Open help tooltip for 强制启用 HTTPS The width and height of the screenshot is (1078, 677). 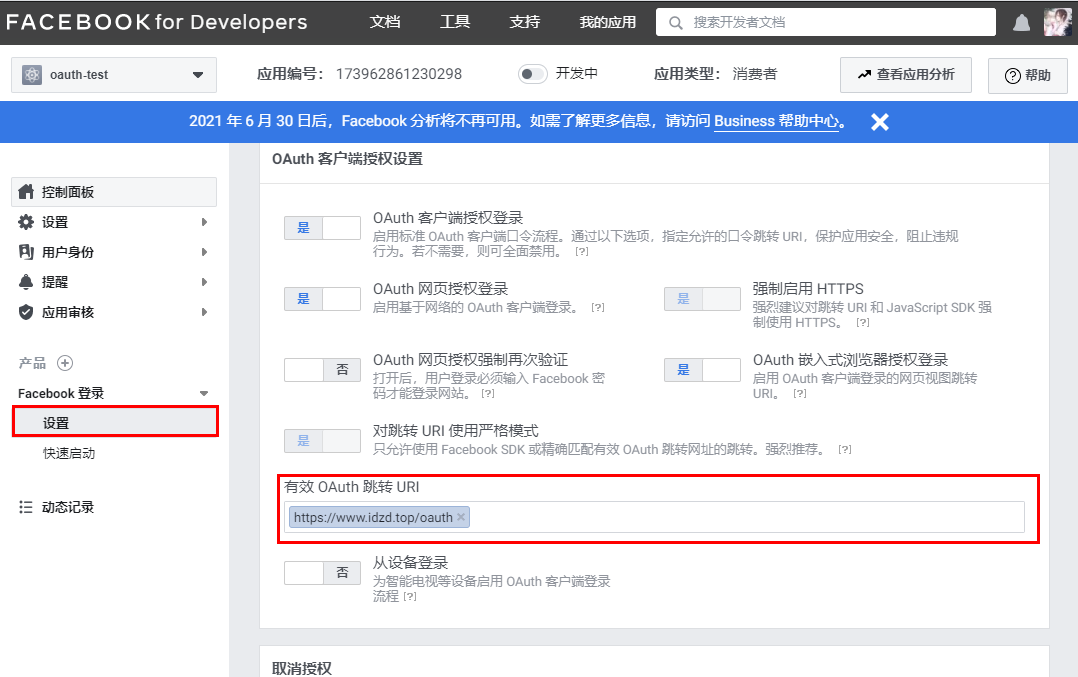pyautogui.click(x=863, y=322)
